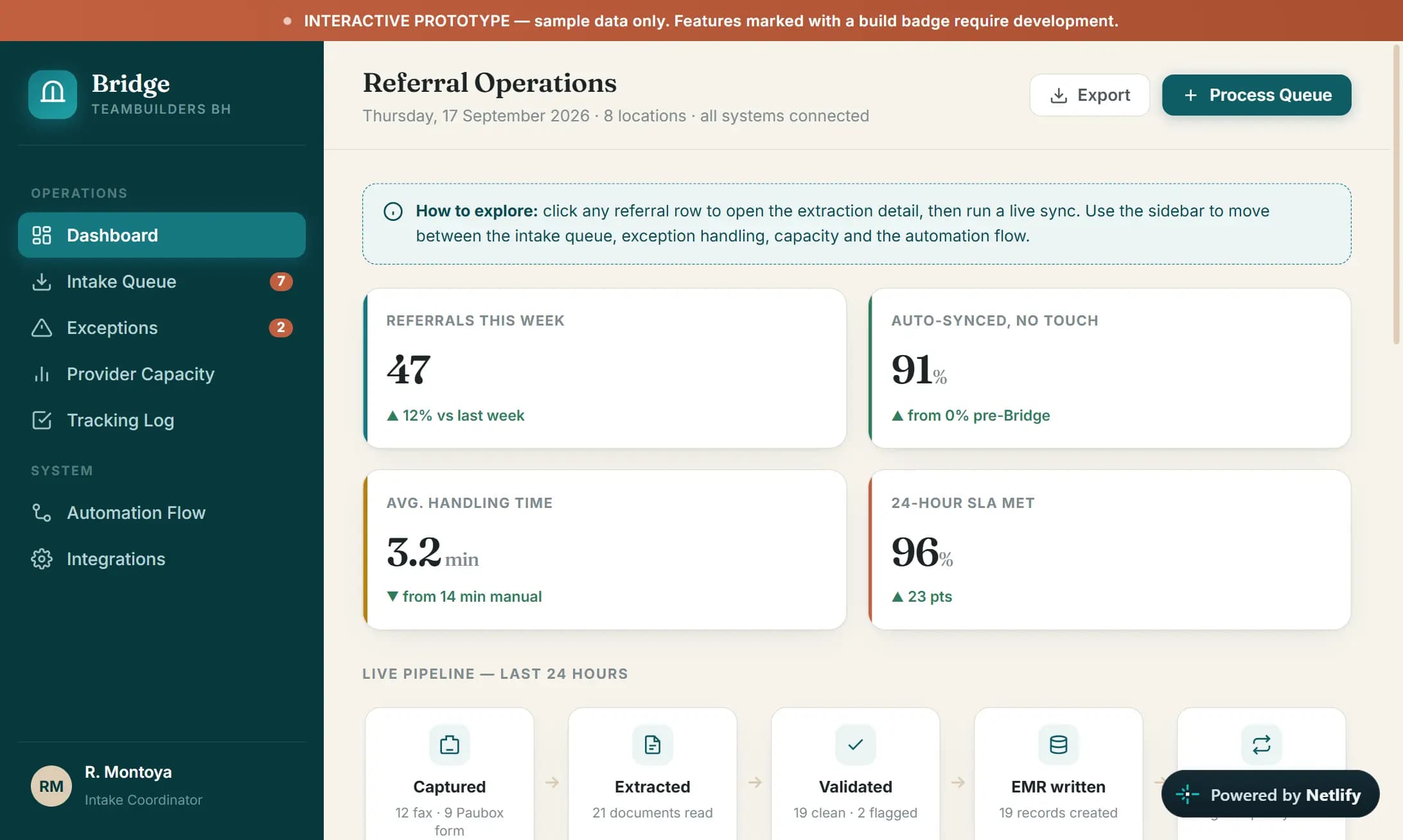
Task: Click the page vertical scrollbar
Action: (1397, 195)
